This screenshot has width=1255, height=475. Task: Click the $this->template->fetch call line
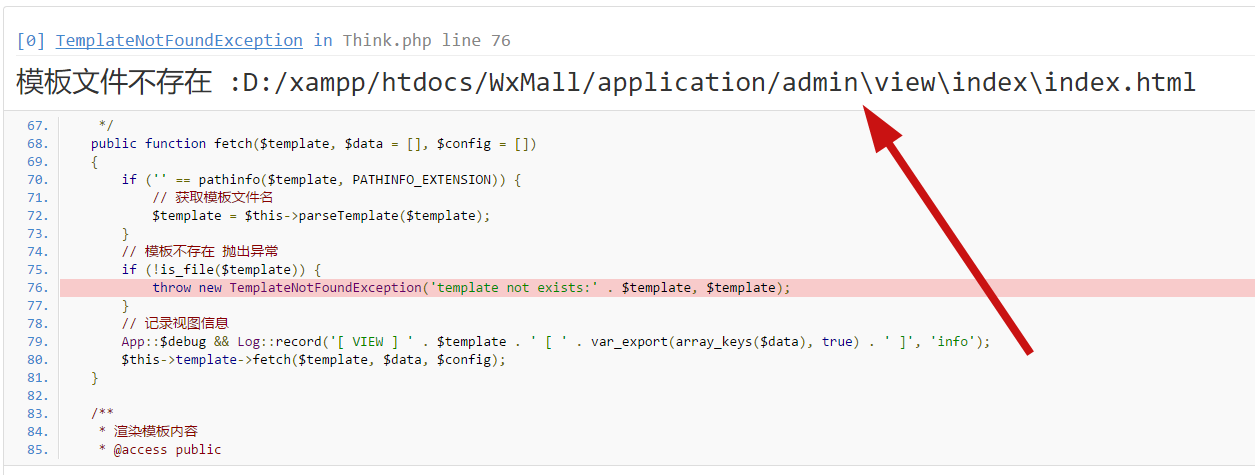point(313,360)
